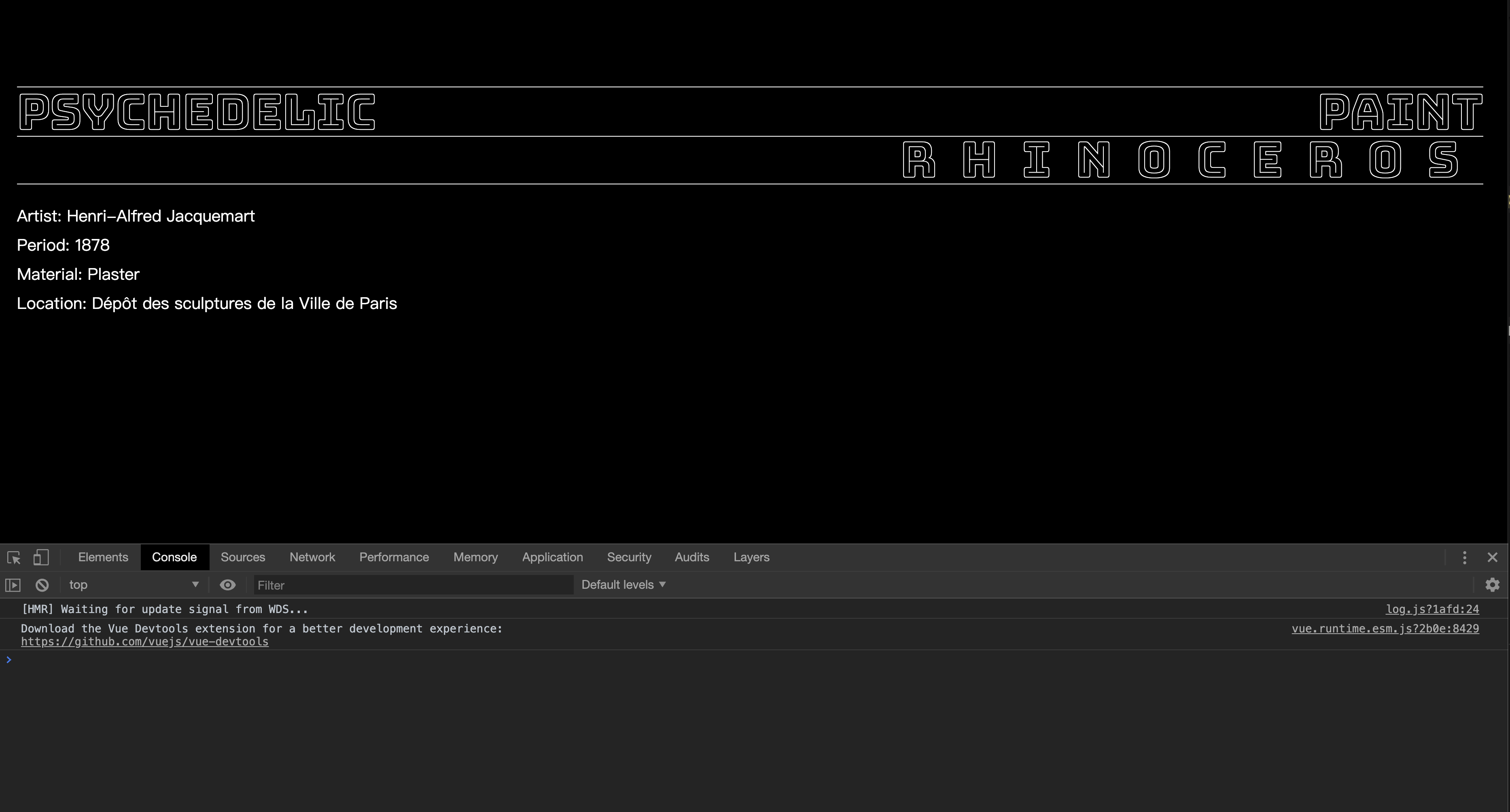Image resolution: width=1510 pixels, height=812 pixels.
Task: Open the log.js?1afd:24 source link
Action: click(1432, 609)
